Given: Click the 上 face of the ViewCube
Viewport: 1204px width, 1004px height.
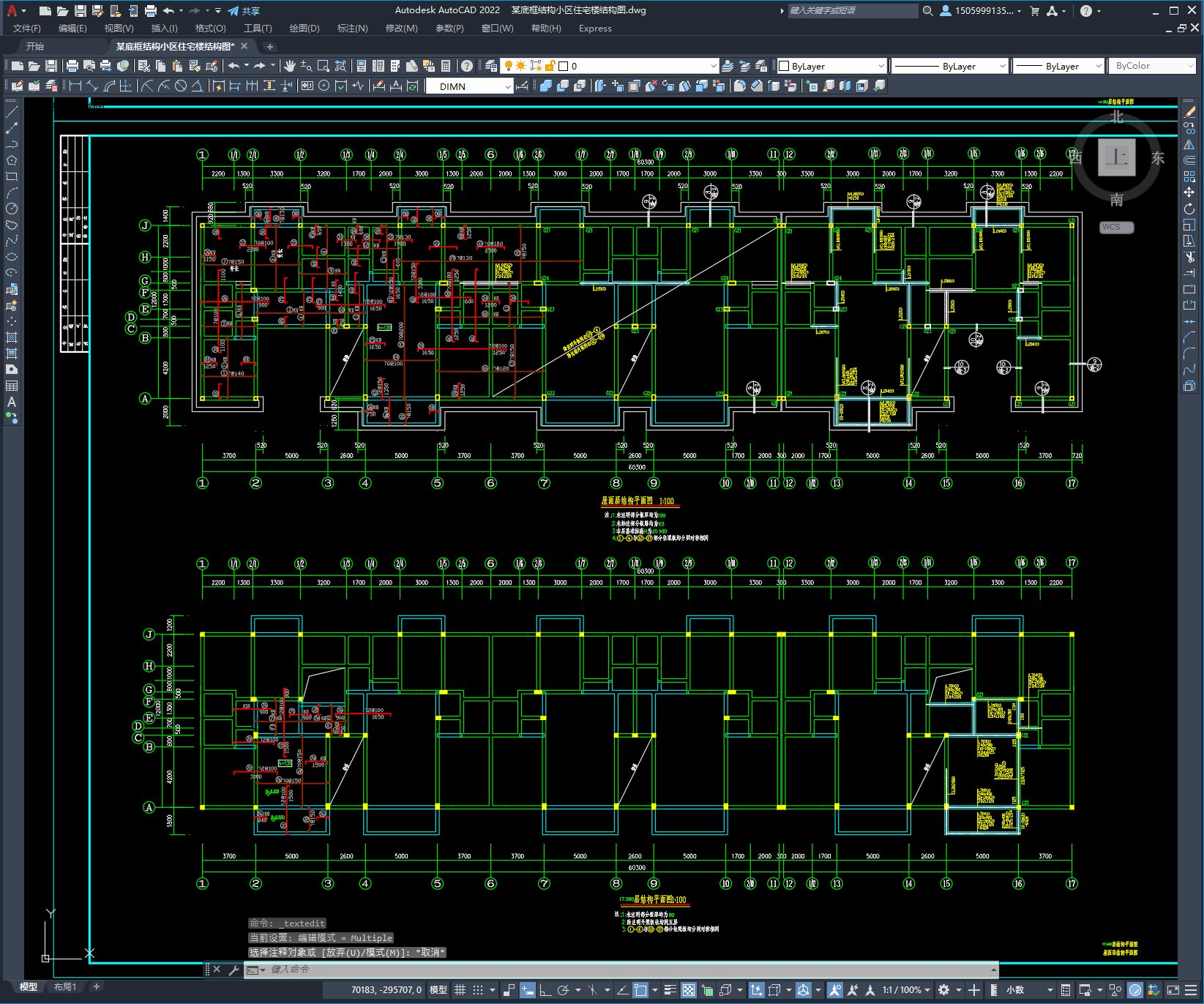Looking at the screenshot, I should 1116,157.
